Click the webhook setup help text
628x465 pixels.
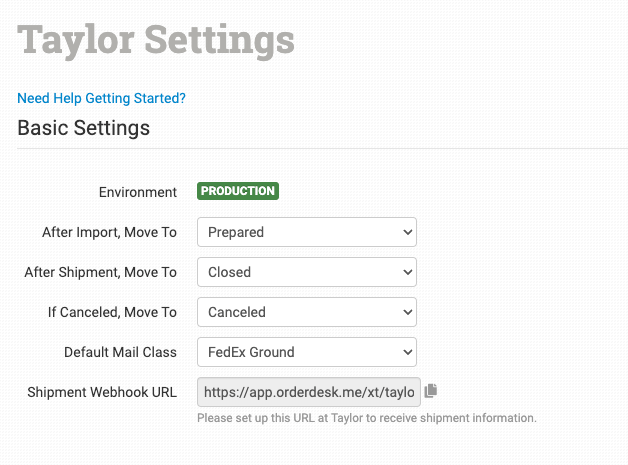tap(366, 418)
